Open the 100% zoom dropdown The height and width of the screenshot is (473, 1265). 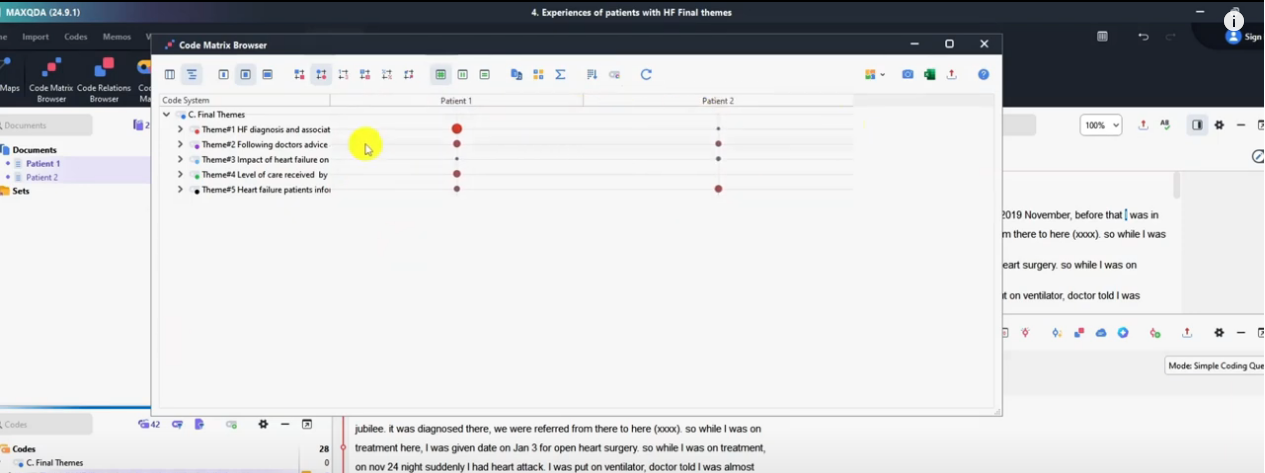point(1101,125)
